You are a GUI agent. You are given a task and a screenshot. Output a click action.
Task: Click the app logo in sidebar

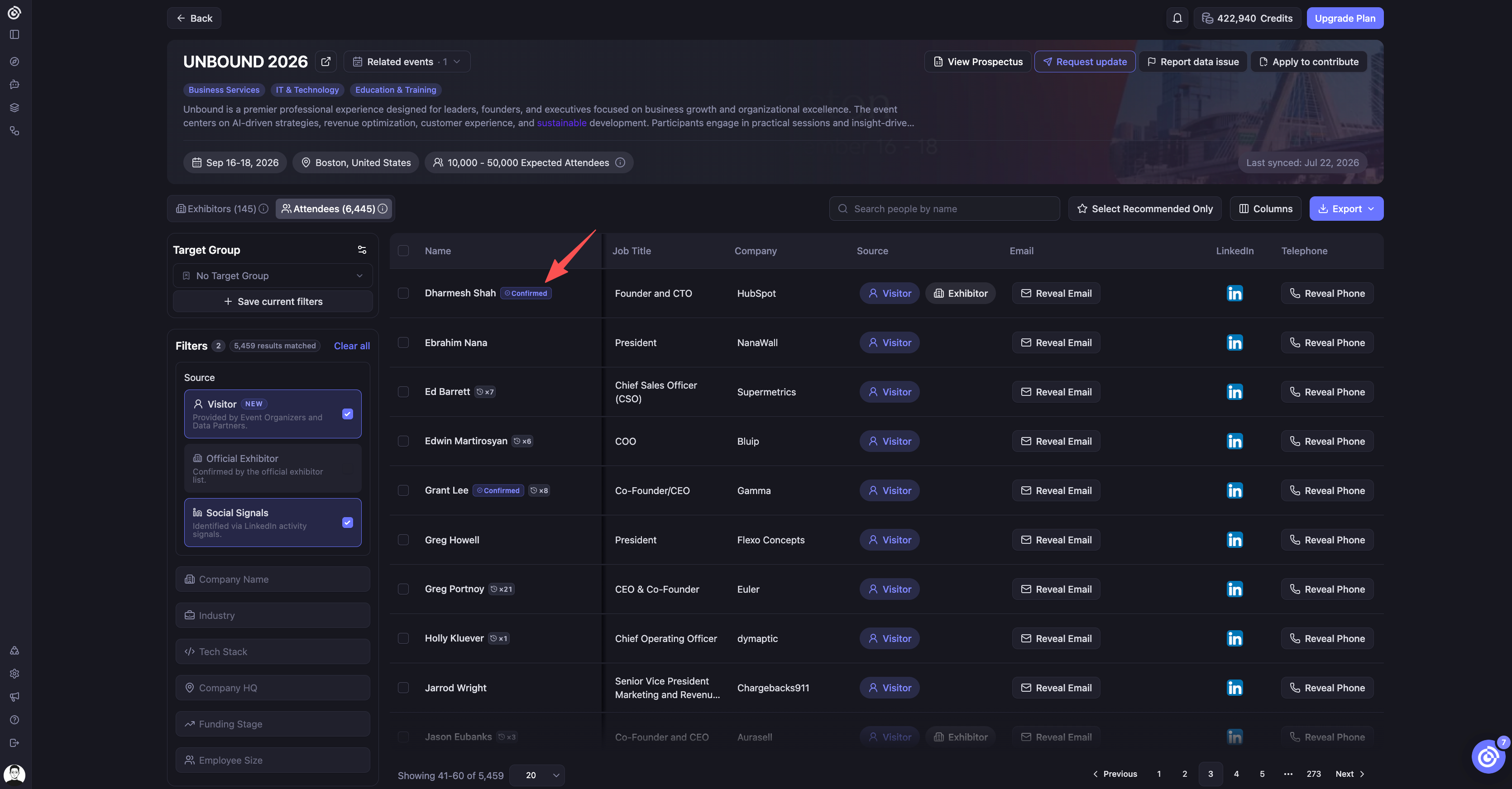14,12
